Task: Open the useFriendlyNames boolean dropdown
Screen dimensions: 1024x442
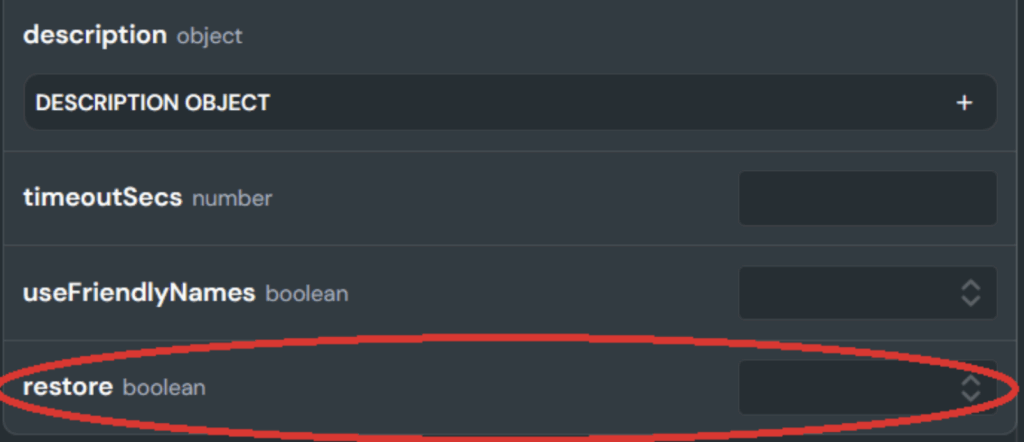Action: point(867,292)
